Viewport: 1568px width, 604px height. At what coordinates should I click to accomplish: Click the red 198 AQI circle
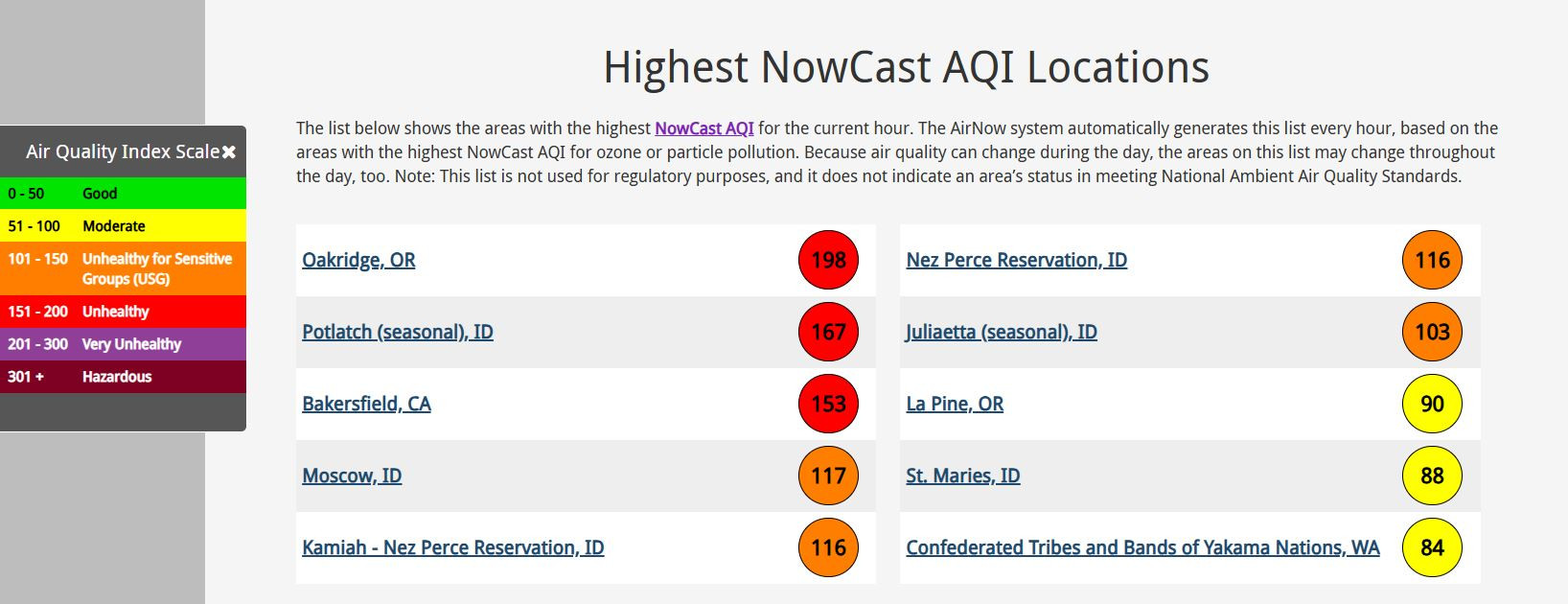(829, 260)
